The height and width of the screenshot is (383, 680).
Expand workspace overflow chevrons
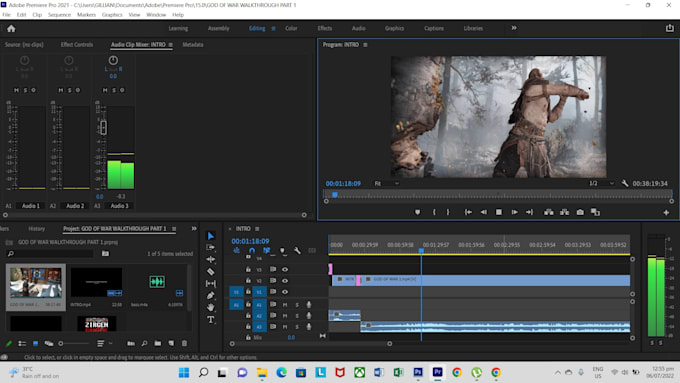(x=514, y=28)
